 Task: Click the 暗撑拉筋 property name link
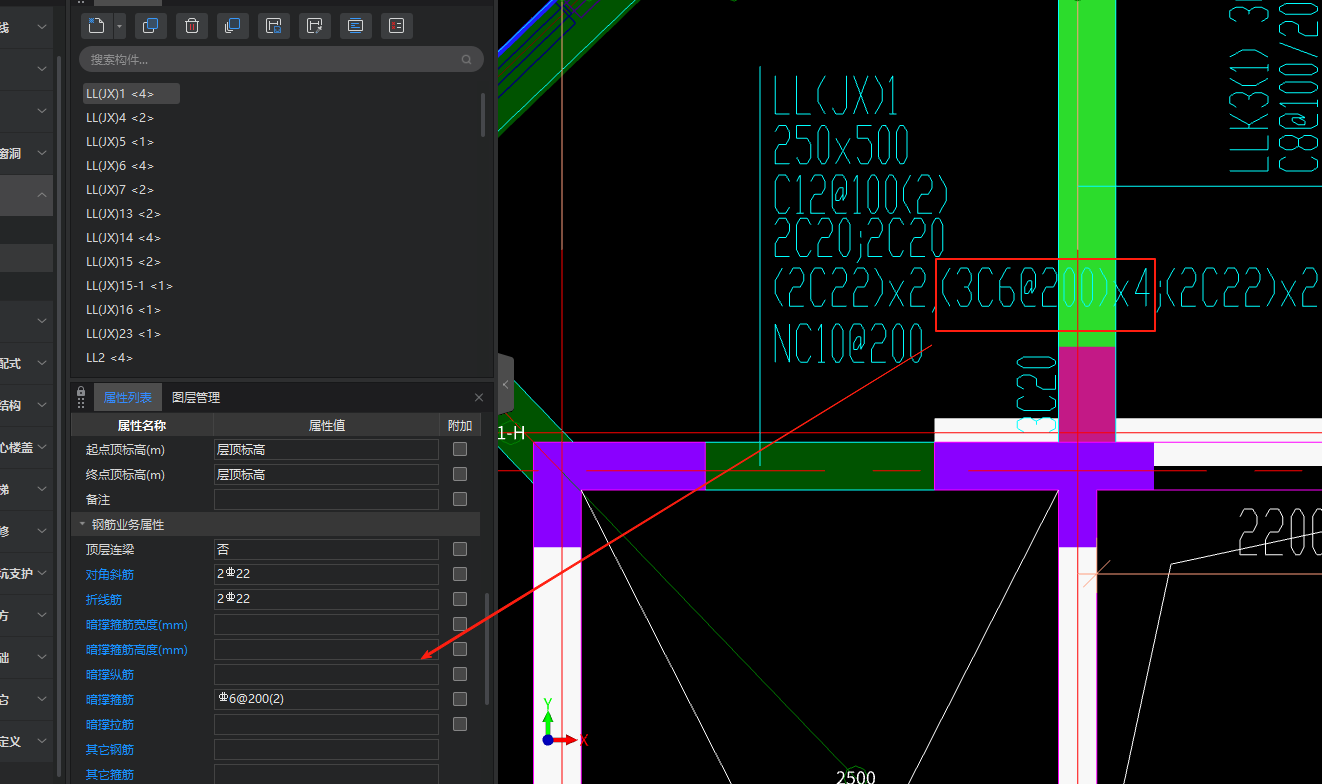click(110, 725)
